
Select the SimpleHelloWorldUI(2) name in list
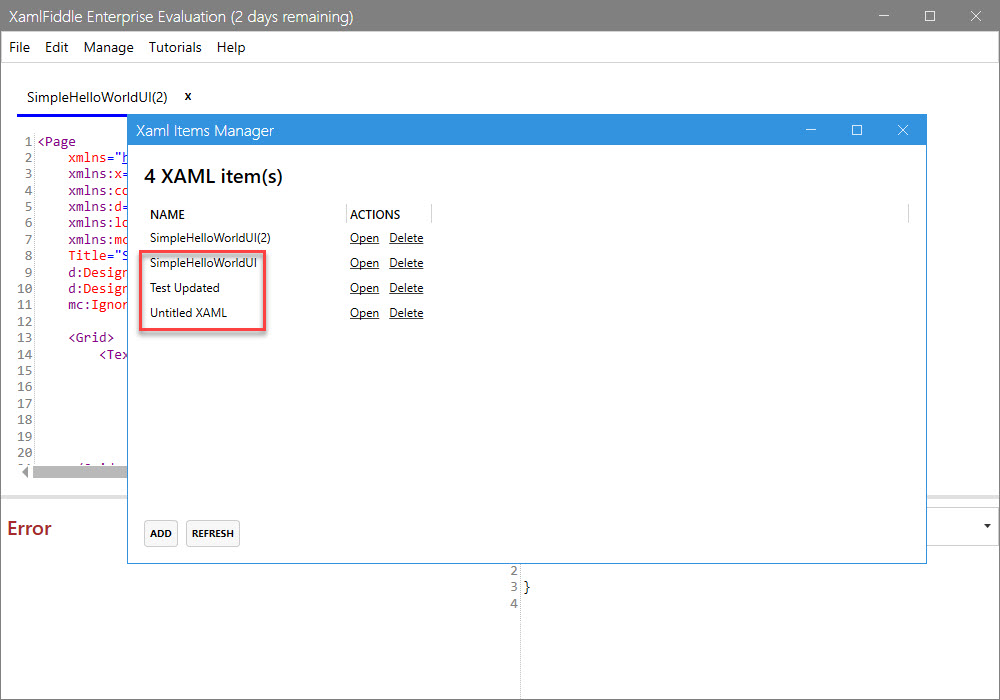[210, 238]
